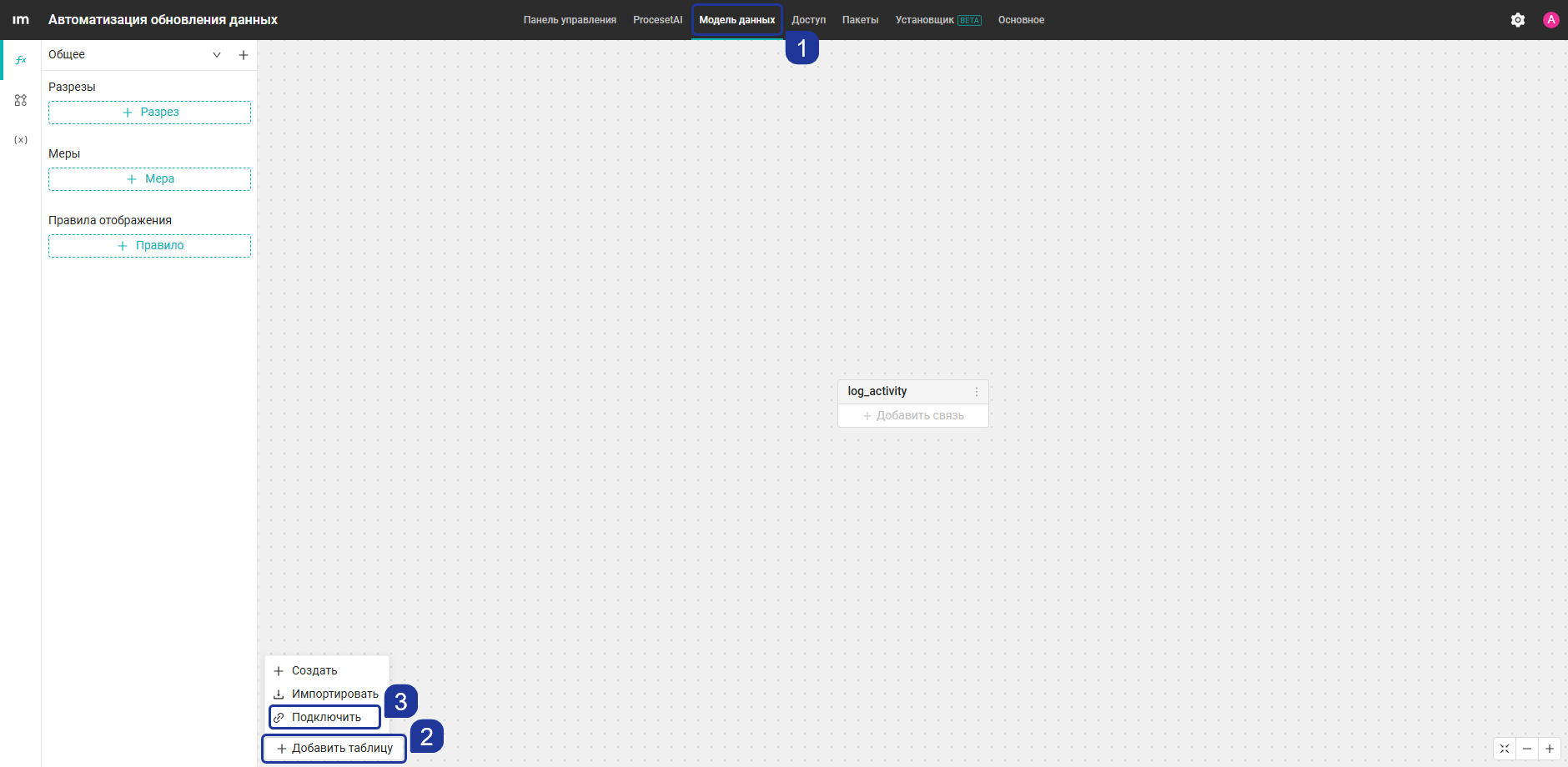Click the Правила отображения label
Image resolution: width=1568 pixels, height=767 pixels.
coord(110,220)
